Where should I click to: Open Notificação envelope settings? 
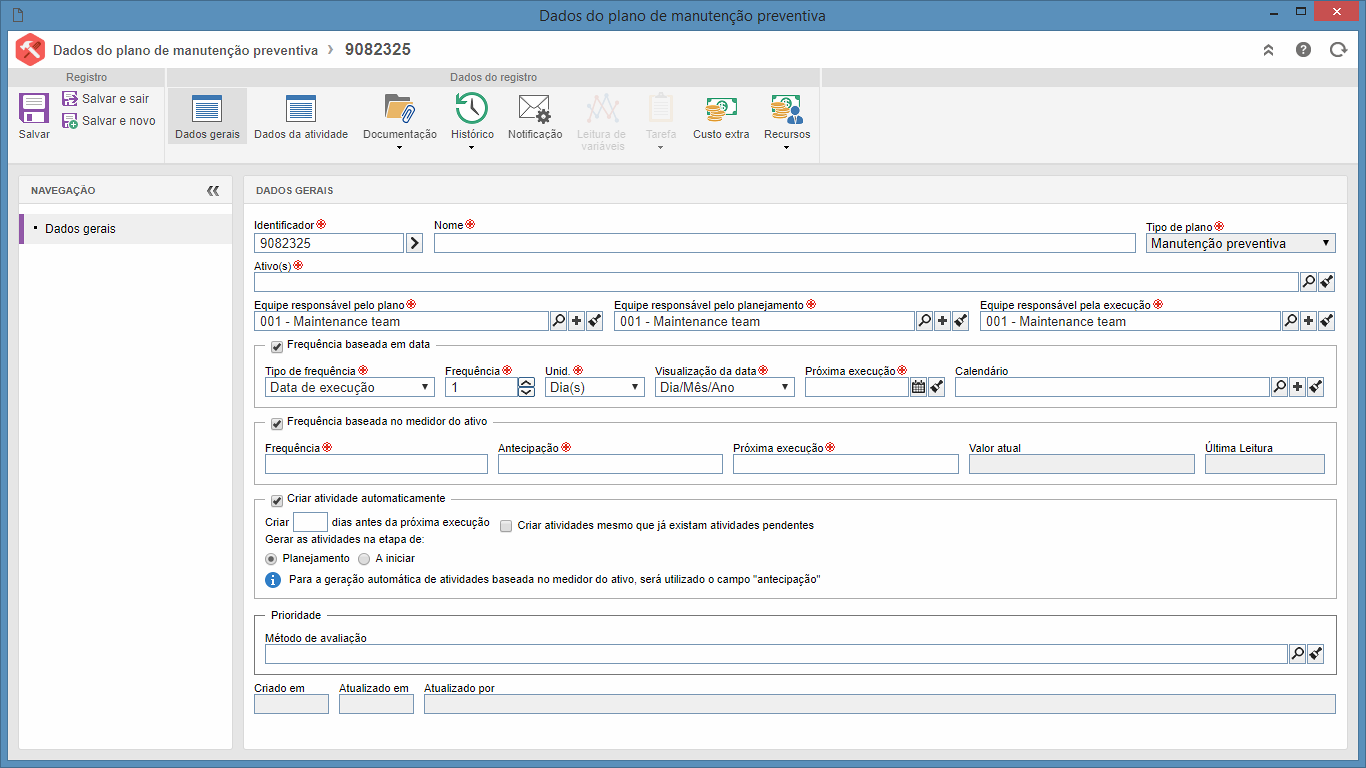click(535, 116)
